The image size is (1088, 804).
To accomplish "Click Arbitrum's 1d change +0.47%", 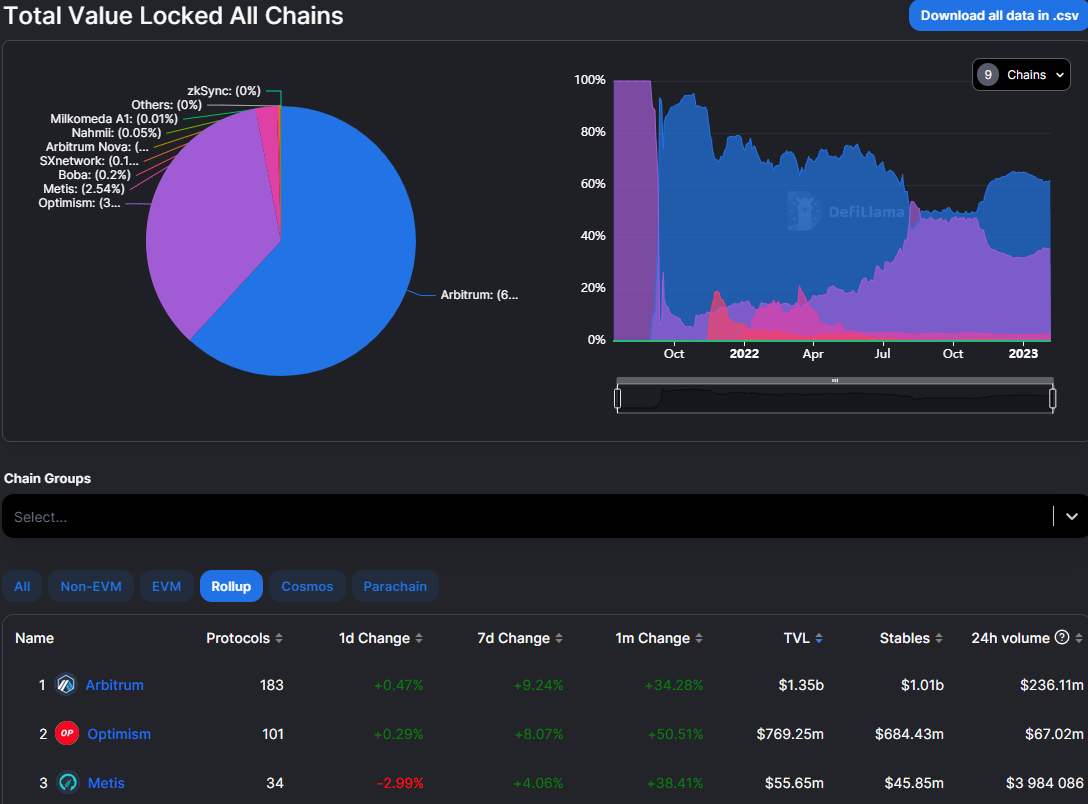I will [x=399, y=685].
